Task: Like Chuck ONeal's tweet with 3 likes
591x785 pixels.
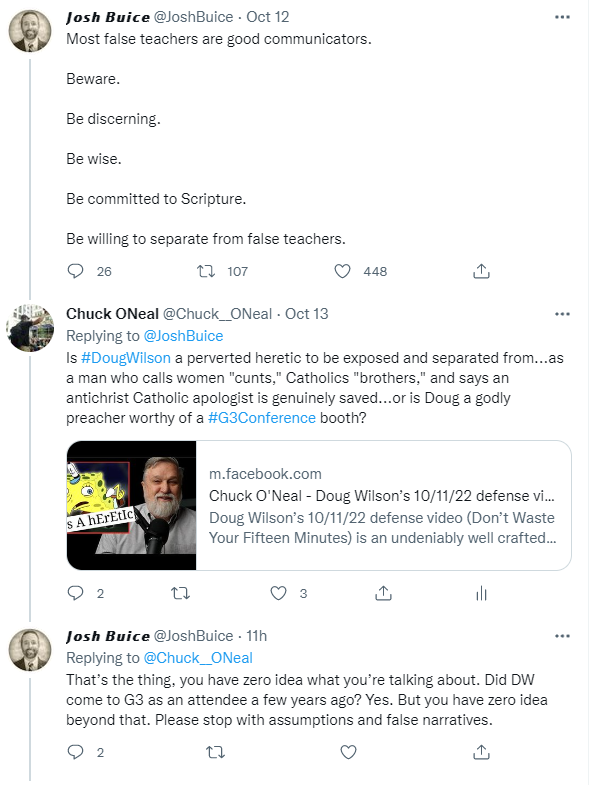Action: pos(278,593)
